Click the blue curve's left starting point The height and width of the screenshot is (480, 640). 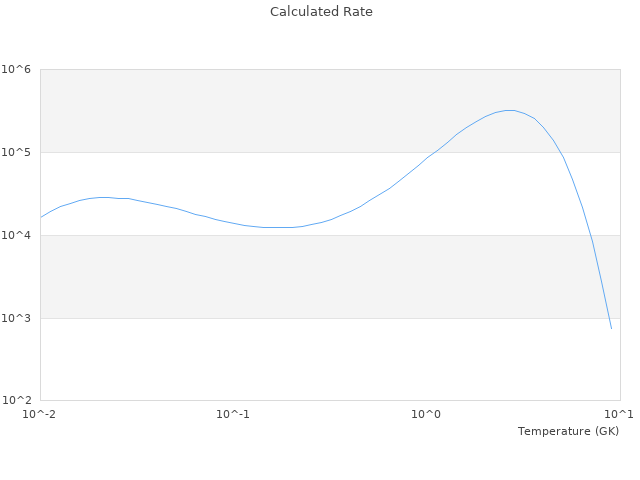(41, 217)
